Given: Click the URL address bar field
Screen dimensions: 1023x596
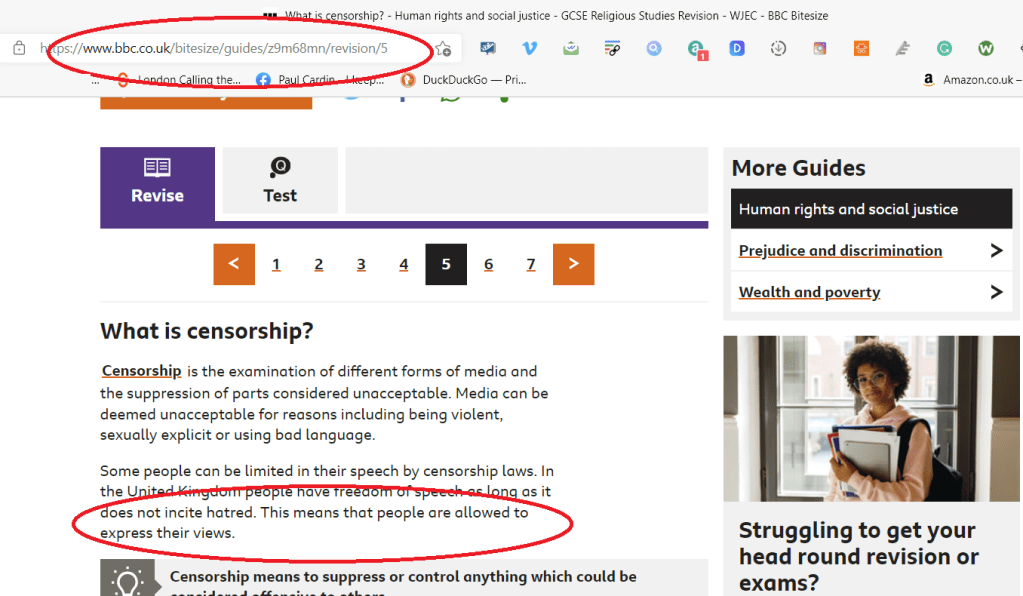Looking at the screenshot, I should [230, 48].
